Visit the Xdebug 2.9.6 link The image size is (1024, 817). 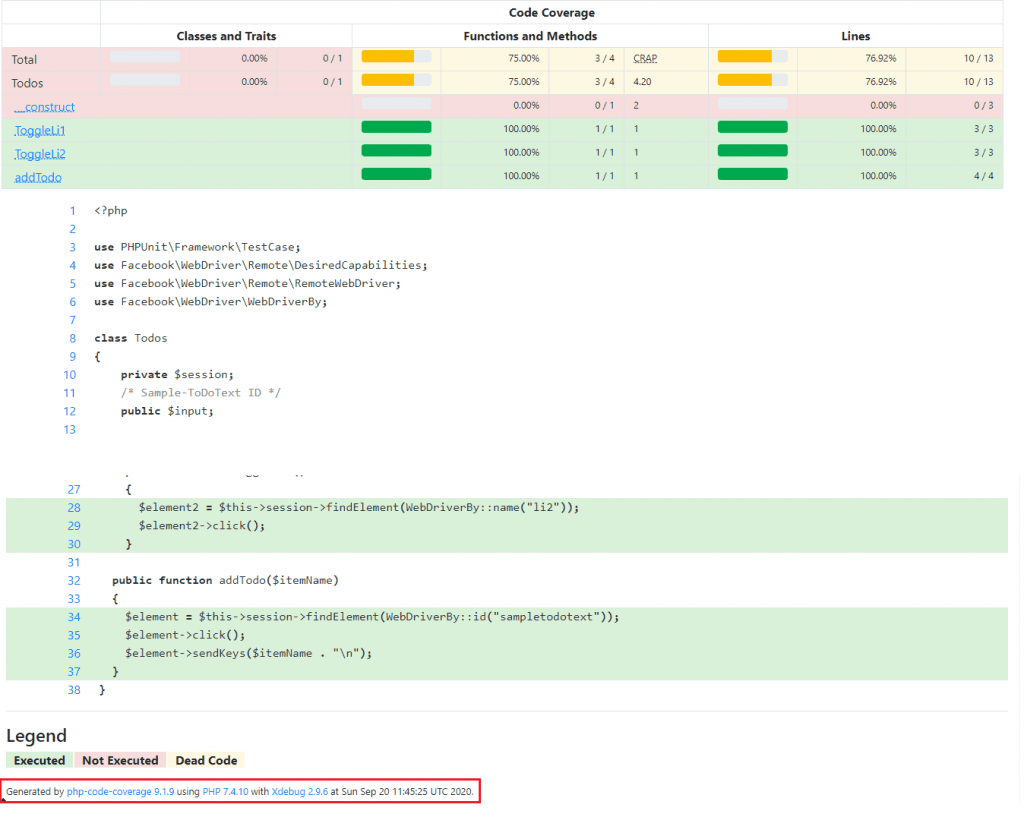pos(299,792)
